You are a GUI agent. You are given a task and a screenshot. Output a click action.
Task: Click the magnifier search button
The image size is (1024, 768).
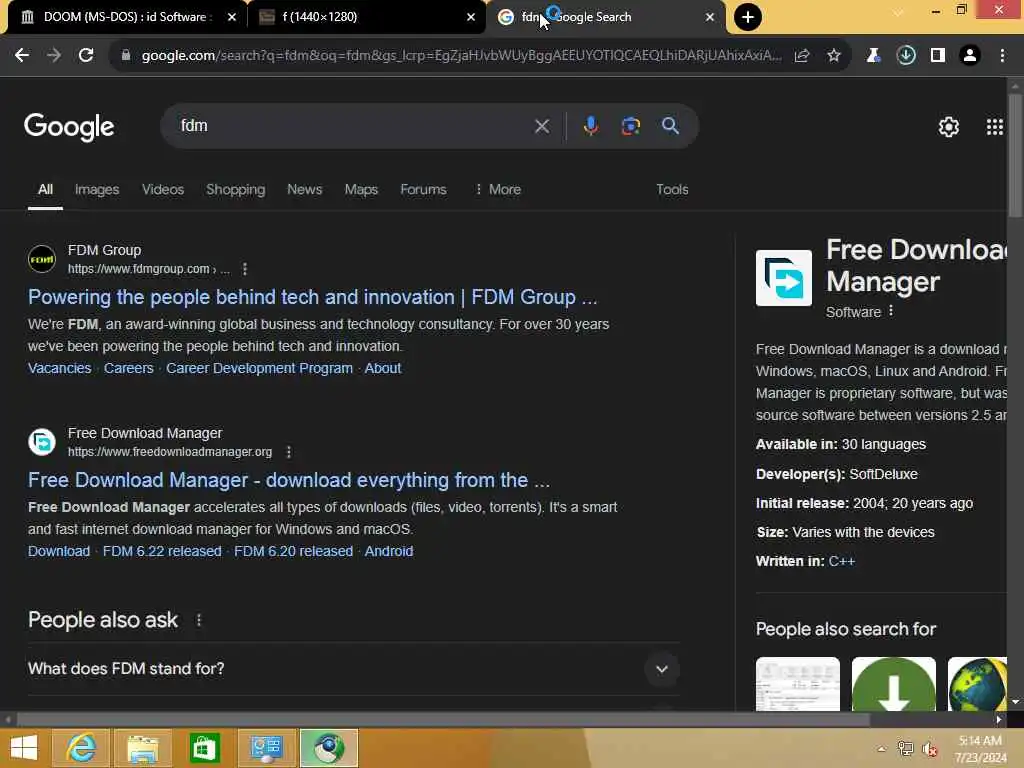pos(670,126)
